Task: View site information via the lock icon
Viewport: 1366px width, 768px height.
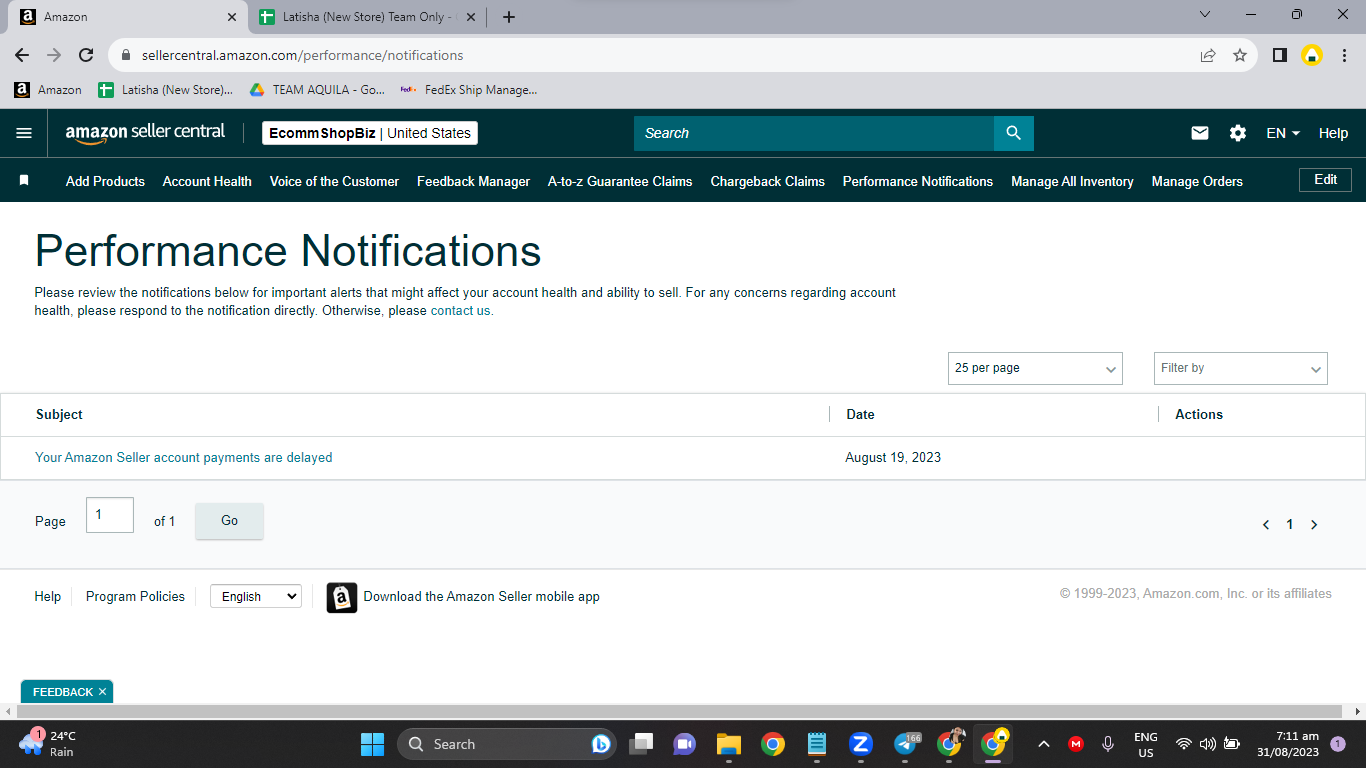Action: (x=126, y=56)
